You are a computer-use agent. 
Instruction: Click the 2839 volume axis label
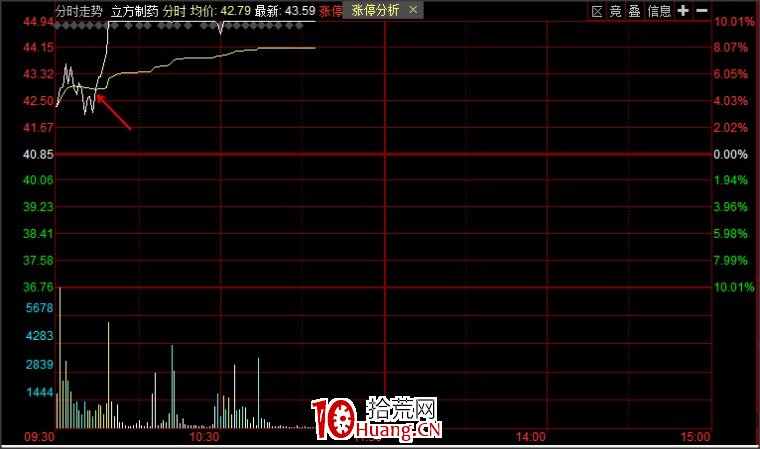click(x=39, y=365)
